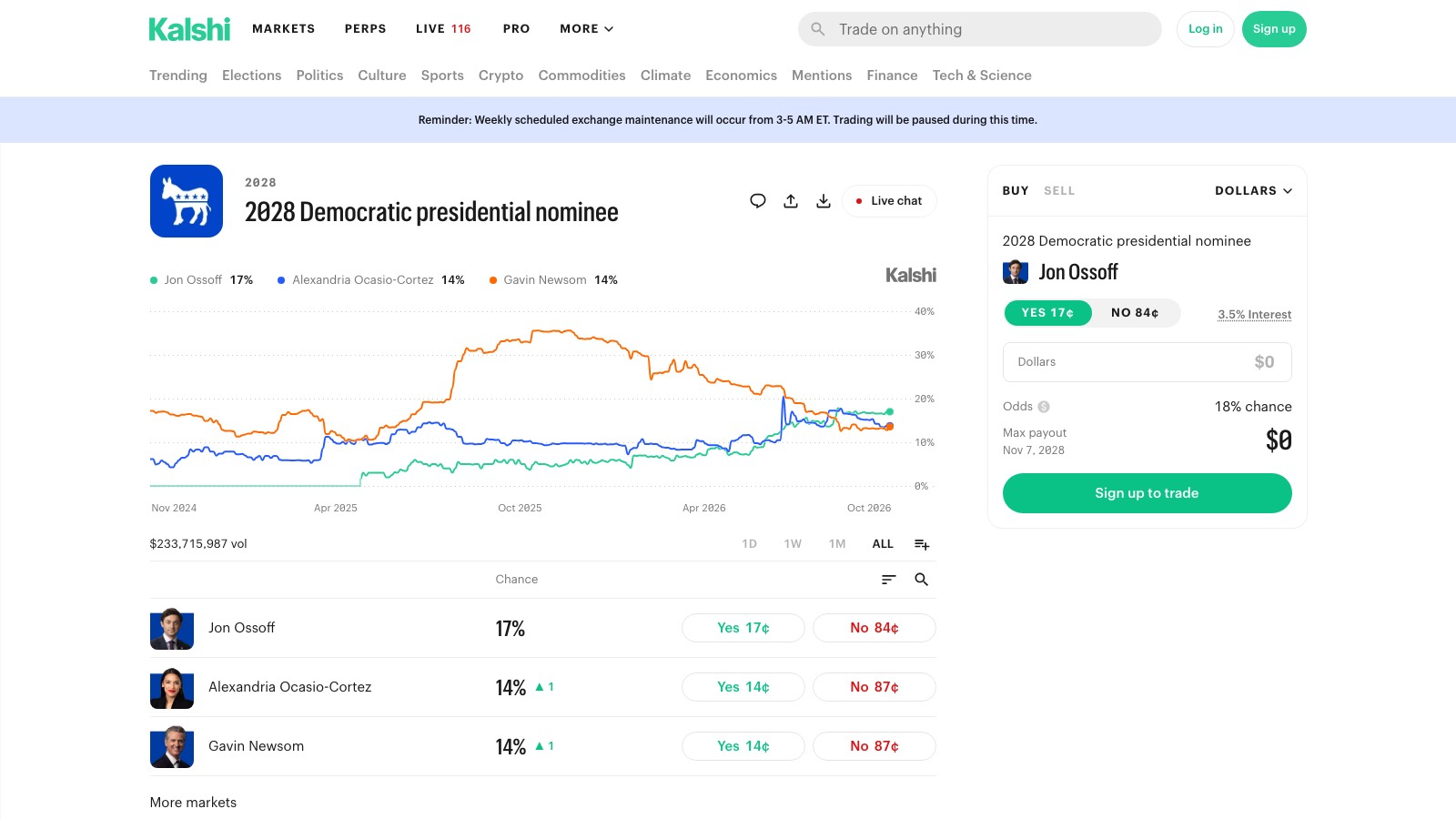Select NO 84¢ in trade panel

[x=1135, y=313]
